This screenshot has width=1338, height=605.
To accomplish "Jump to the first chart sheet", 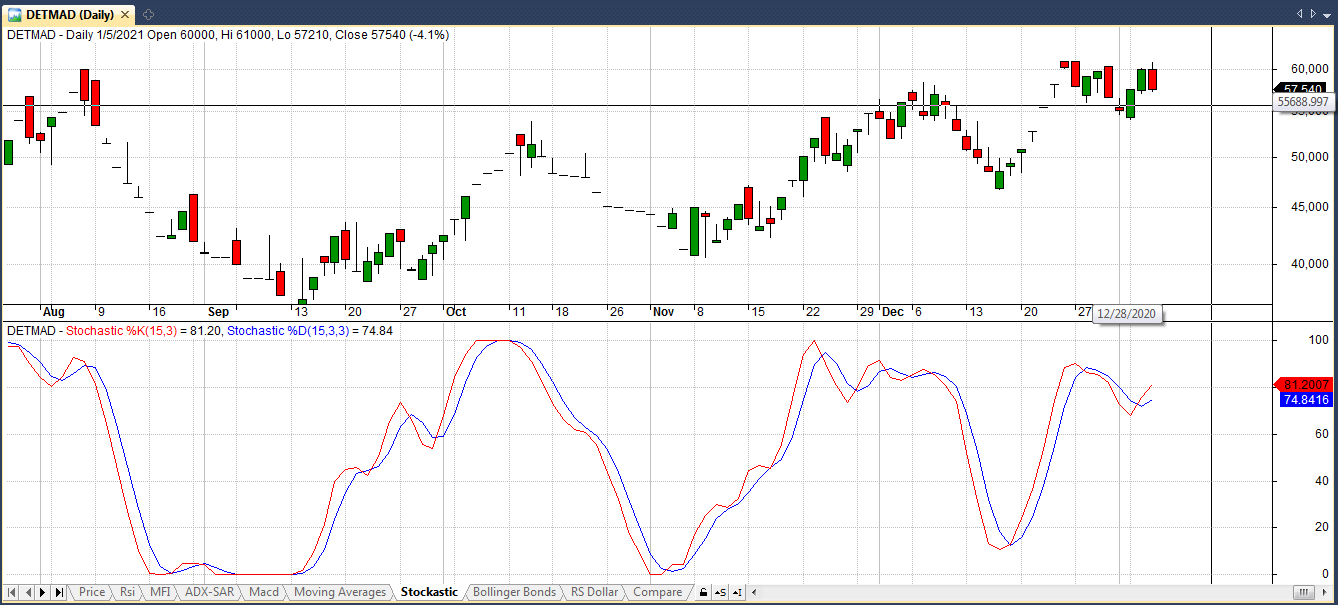I will pos(11,593).
